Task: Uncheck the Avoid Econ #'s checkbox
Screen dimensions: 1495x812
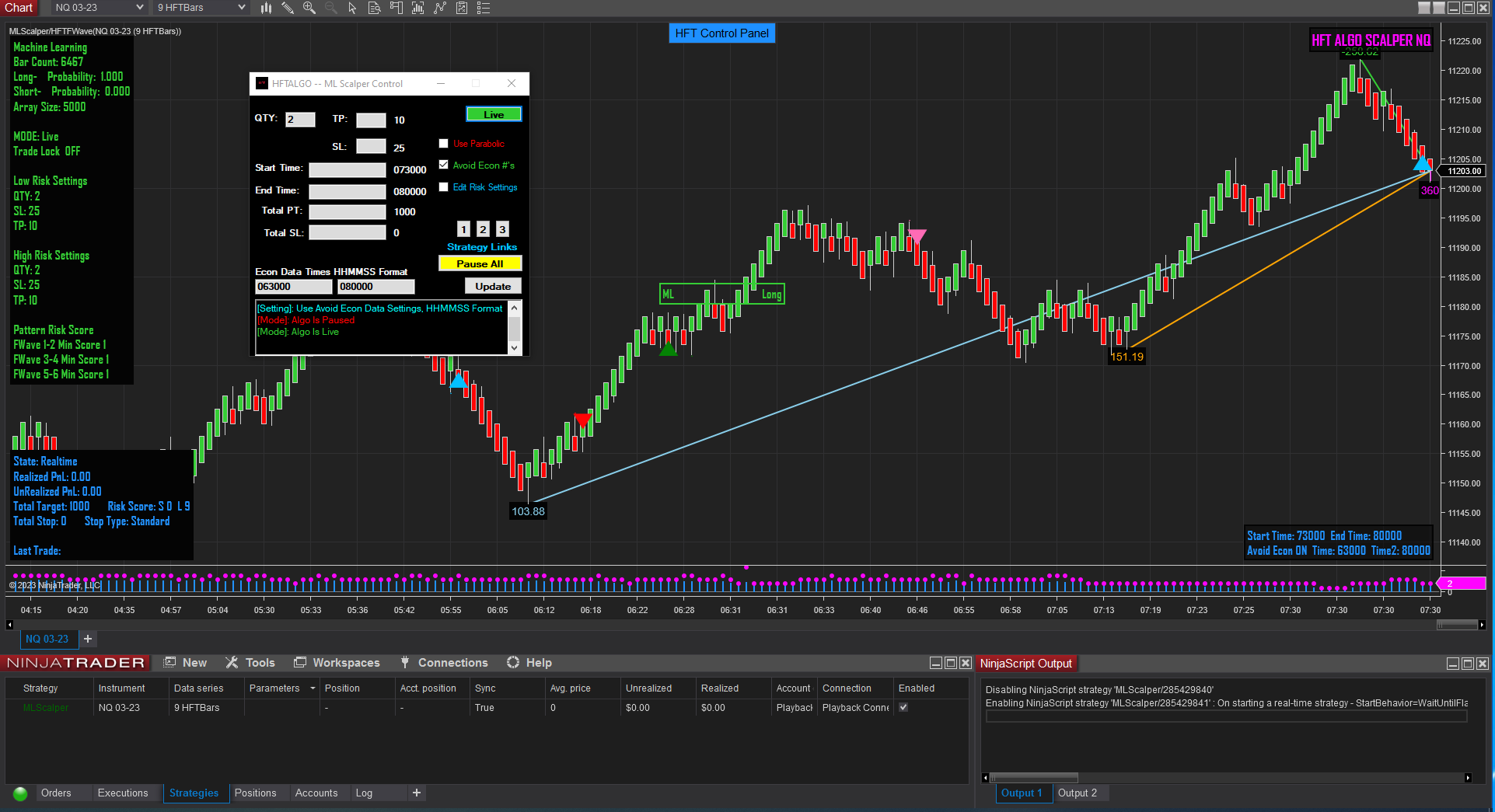Action: tap(443, 165)
